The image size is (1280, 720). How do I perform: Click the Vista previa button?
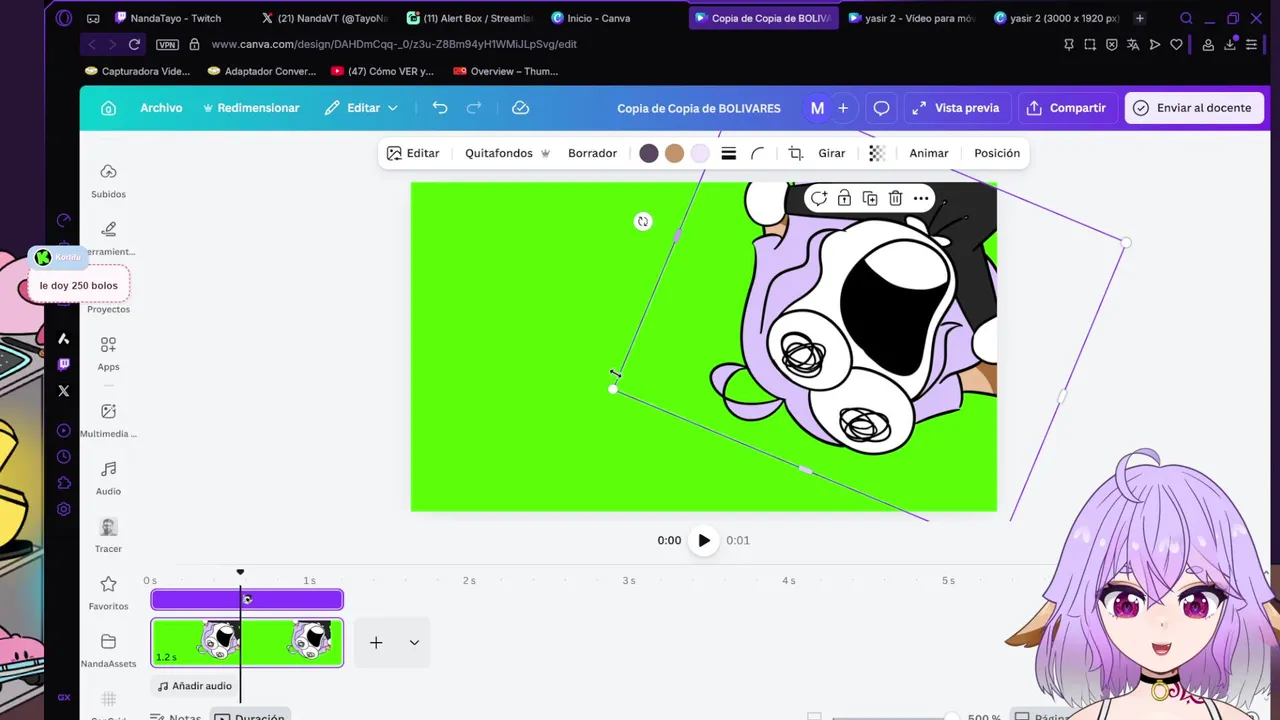(x=957, y=108)
